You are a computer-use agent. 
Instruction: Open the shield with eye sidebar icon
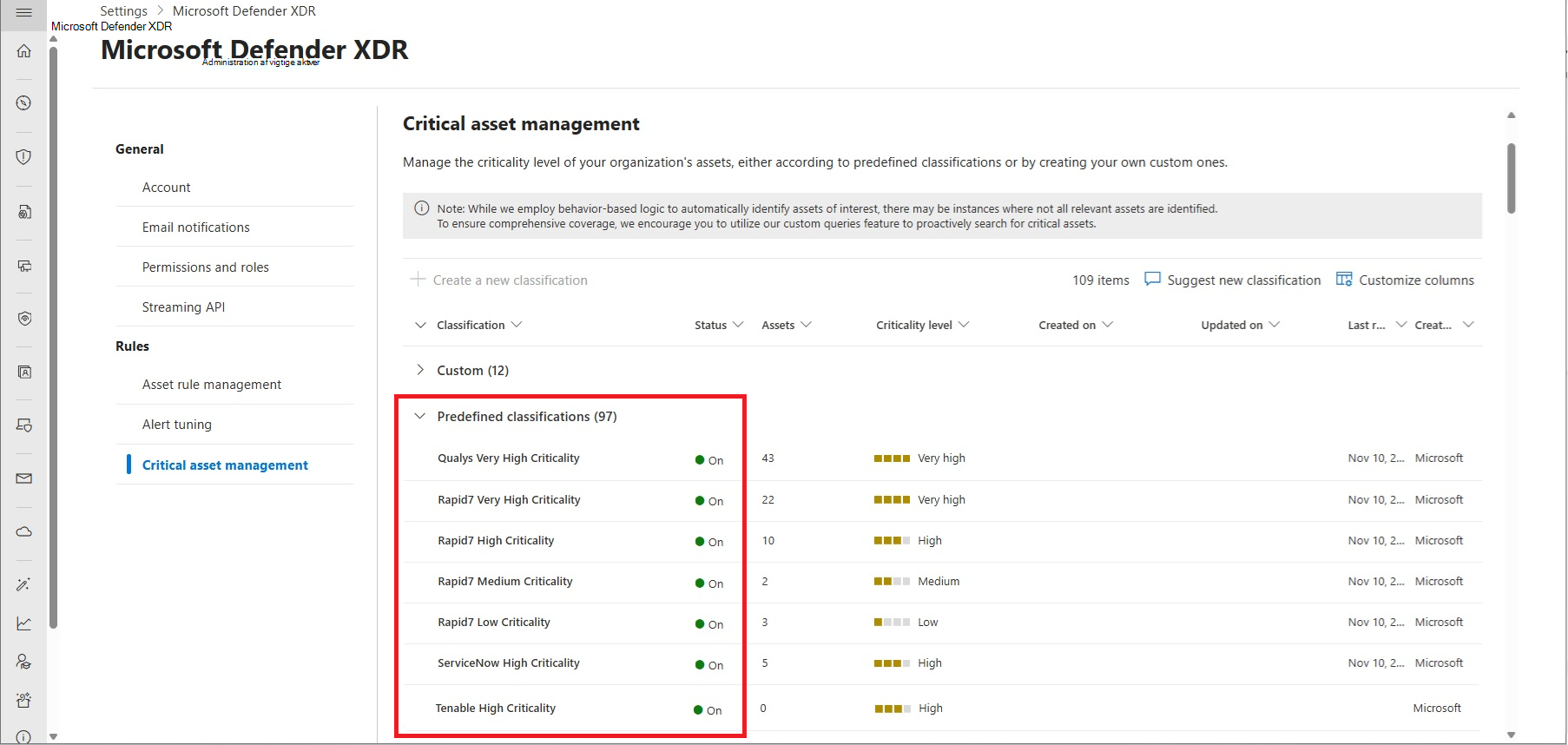pyautogui.click(x=23, y=319)
